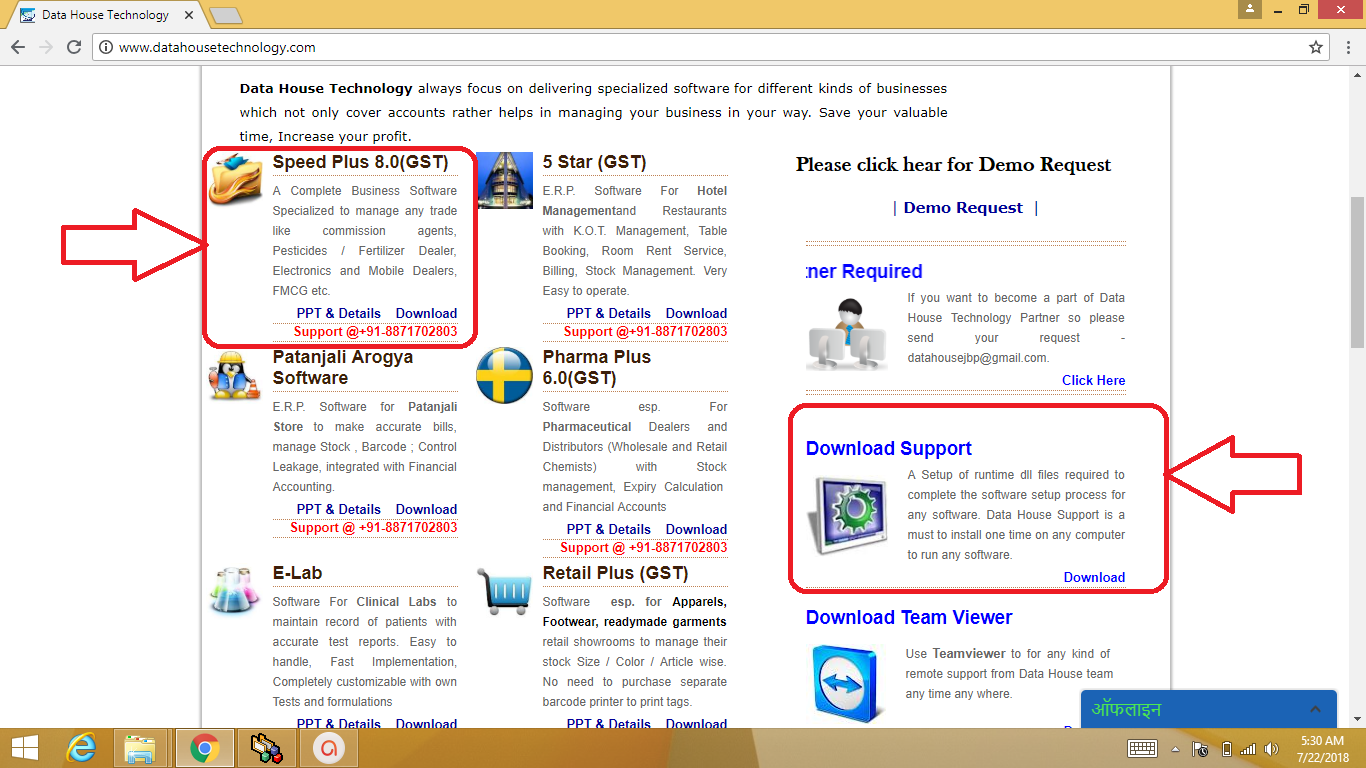The height and width of the screenshot is (768, 1366).
Task: Click the ऑफलाइन chat widget bar
Action: point(1209,709)
